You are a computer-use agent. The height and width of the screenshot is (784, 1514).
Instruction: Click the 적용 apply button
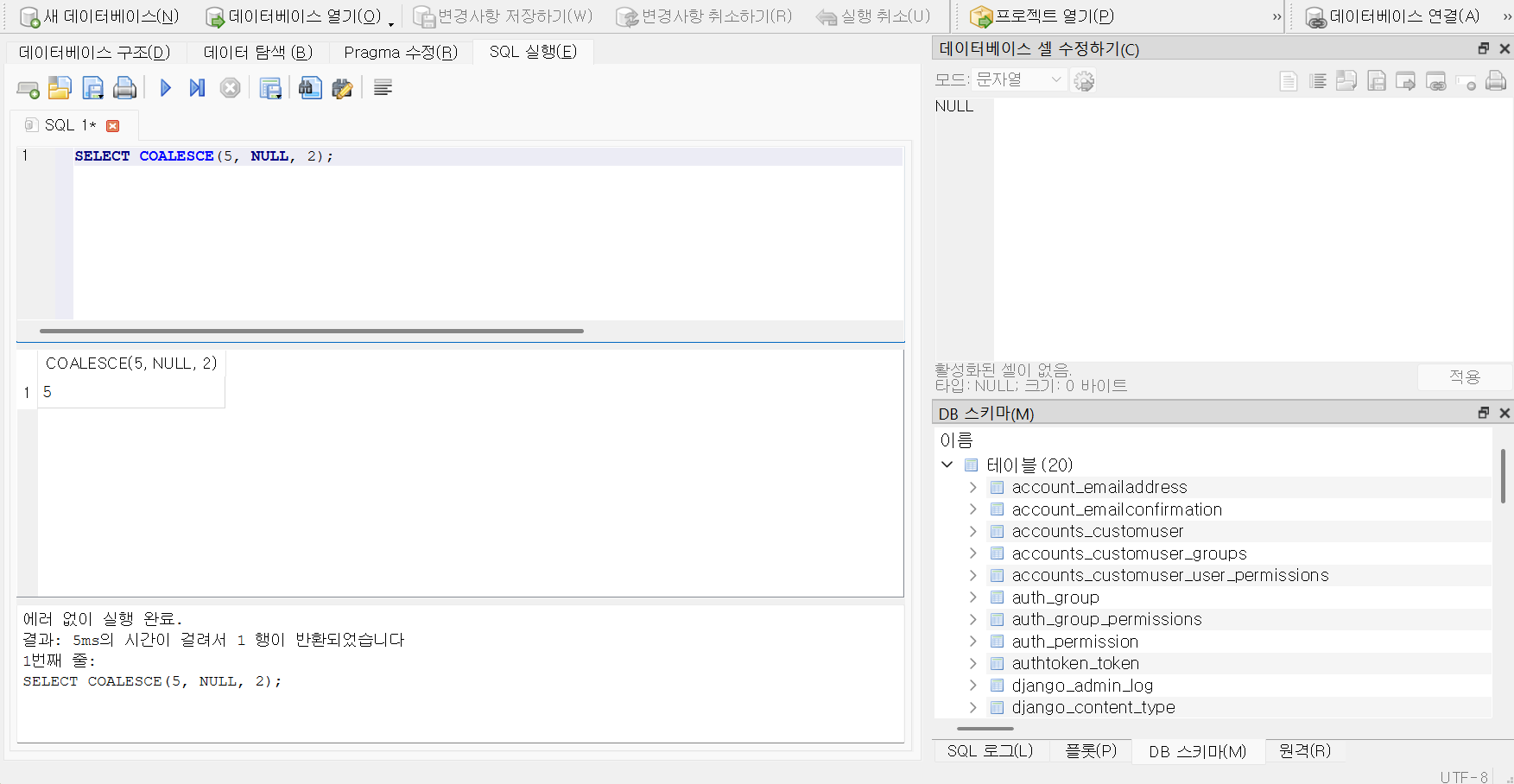pyautogui.click(x=1464, y=377)
